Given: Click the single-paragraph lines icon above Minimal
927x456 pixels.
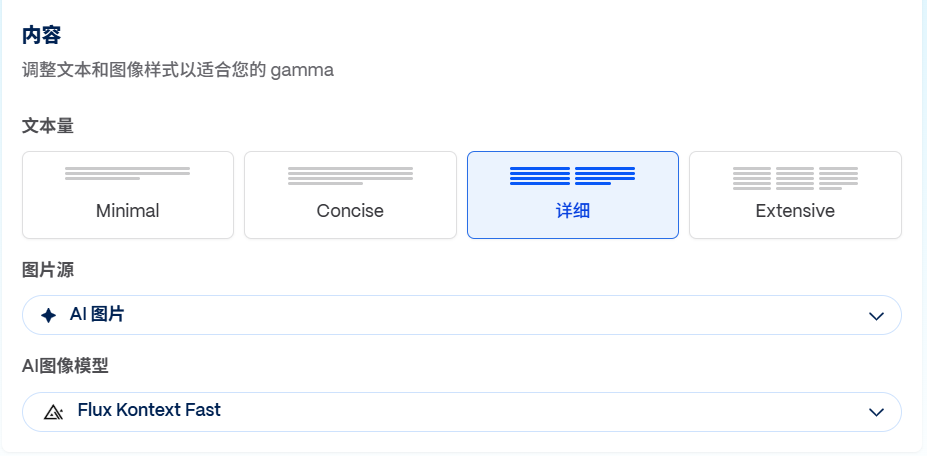Looking at the screenshot, I should tap(128, 173).
